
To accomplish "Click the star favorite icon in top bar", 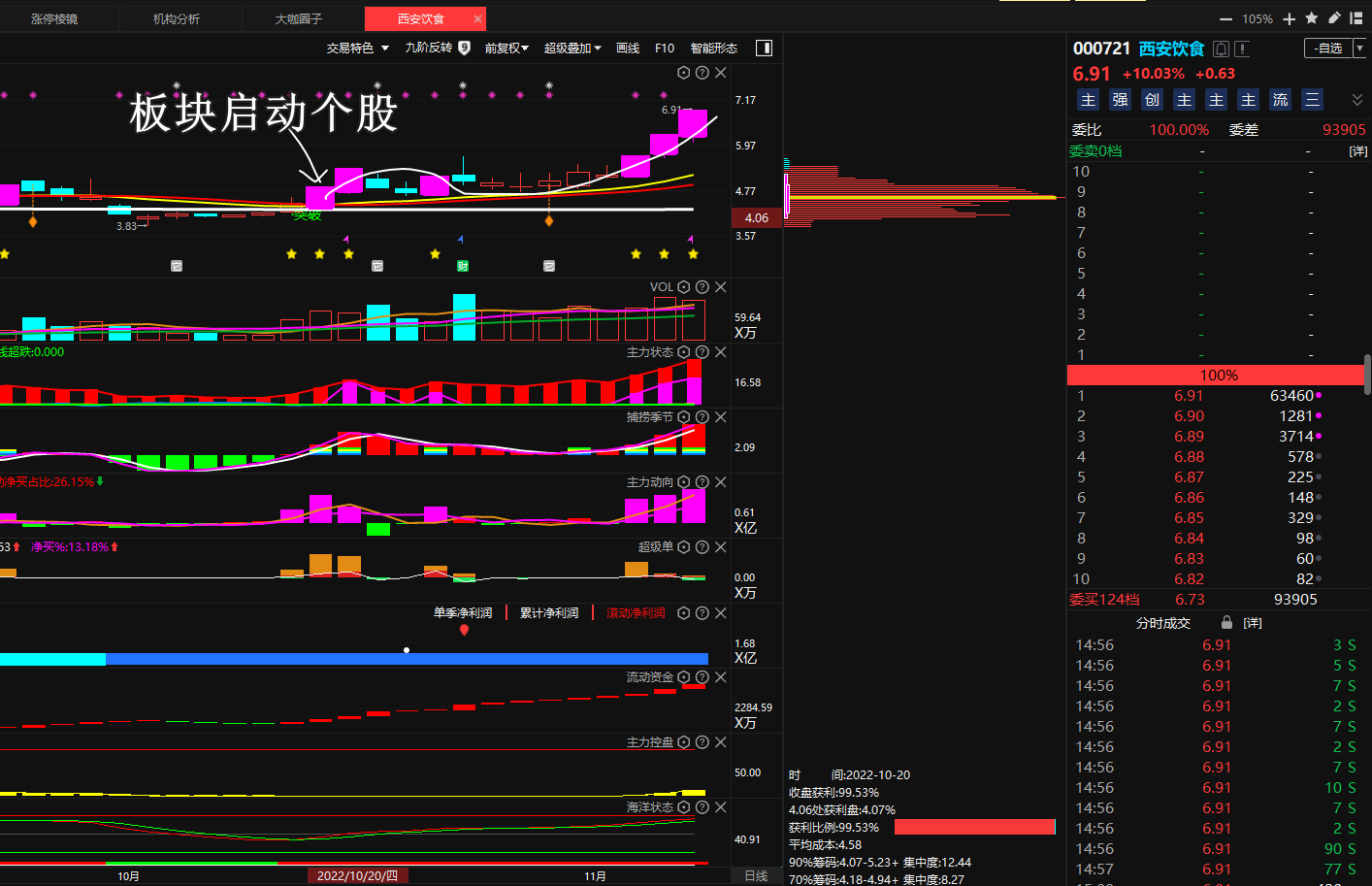I will (x=1312, y=18).
